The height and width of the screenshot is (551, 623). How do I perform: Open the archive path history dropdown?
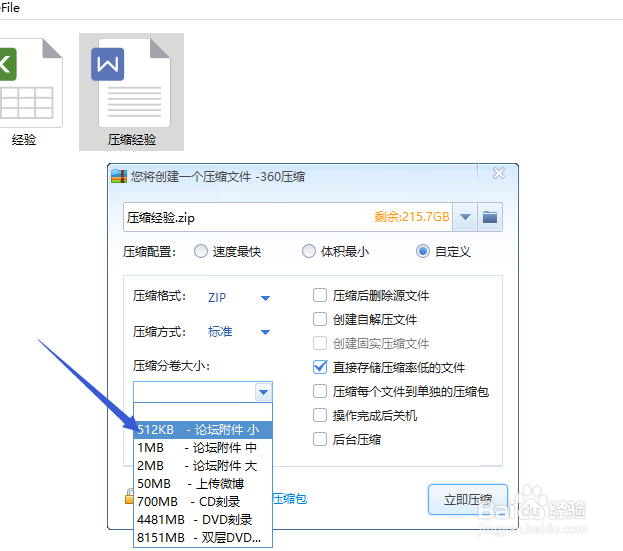click(x=465, y=217)
